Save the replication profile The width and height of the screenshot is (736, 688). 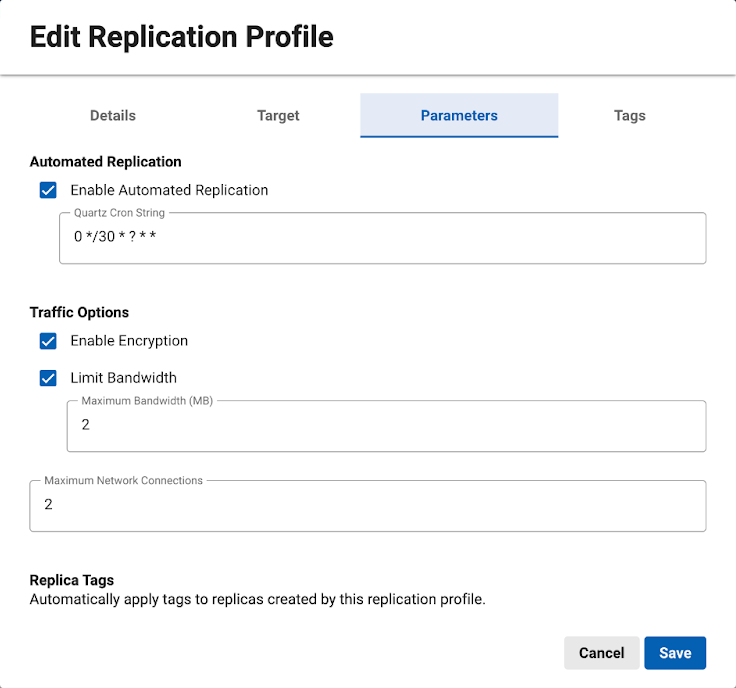[675, 653]
